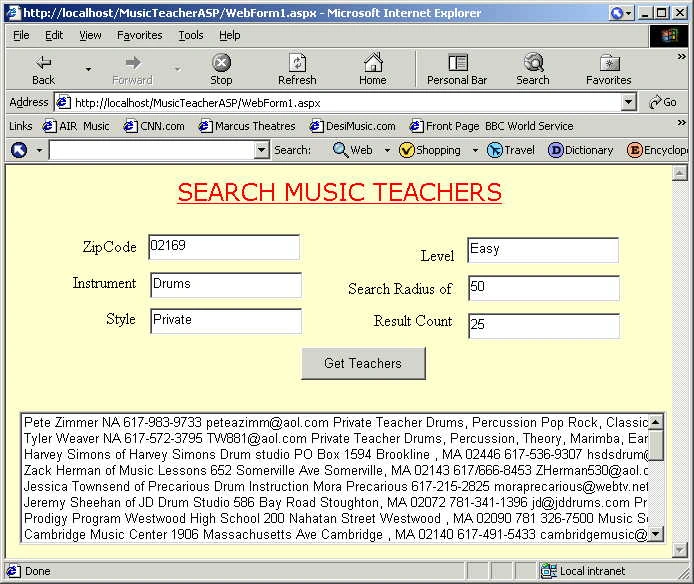Image resolution: width=694 pixels, height=584 pixels.
Task: Click page scrollbar up arrow
Action: pos(679,173)
